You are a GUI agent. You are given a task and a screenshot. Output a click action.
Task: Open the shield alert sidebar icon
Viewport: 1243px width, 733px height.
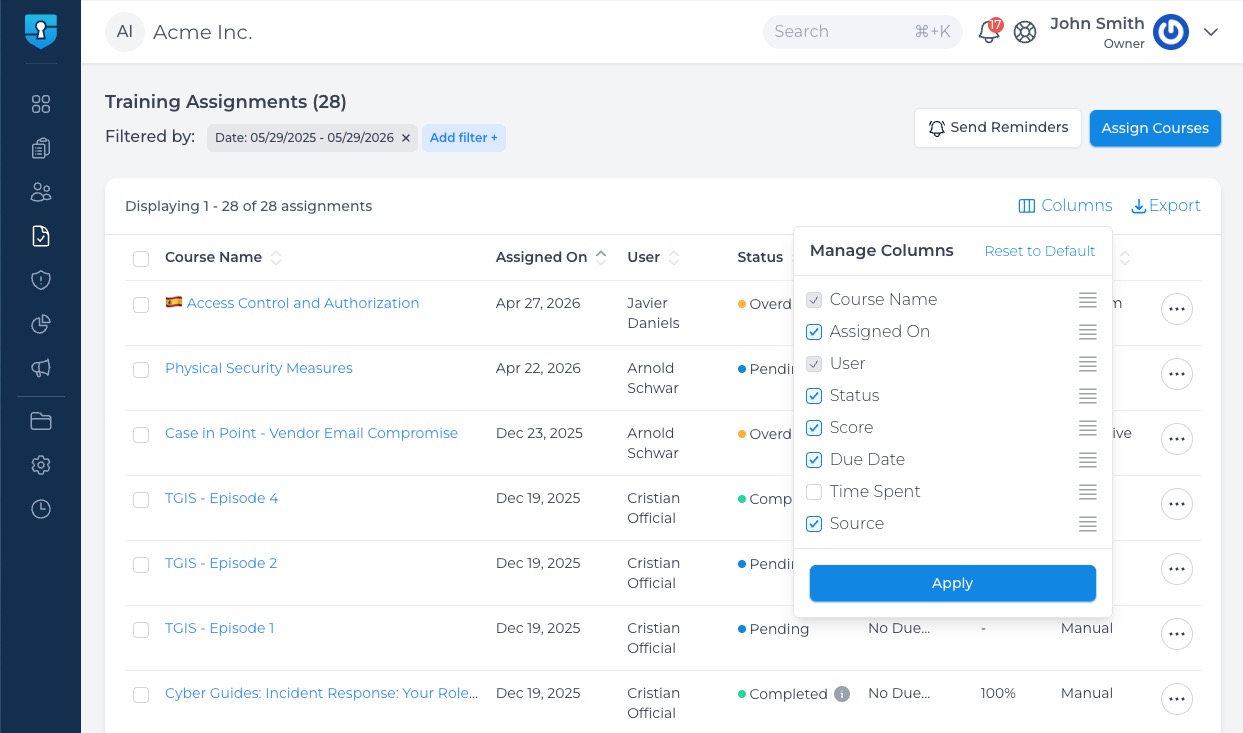(x=41, y=280)
